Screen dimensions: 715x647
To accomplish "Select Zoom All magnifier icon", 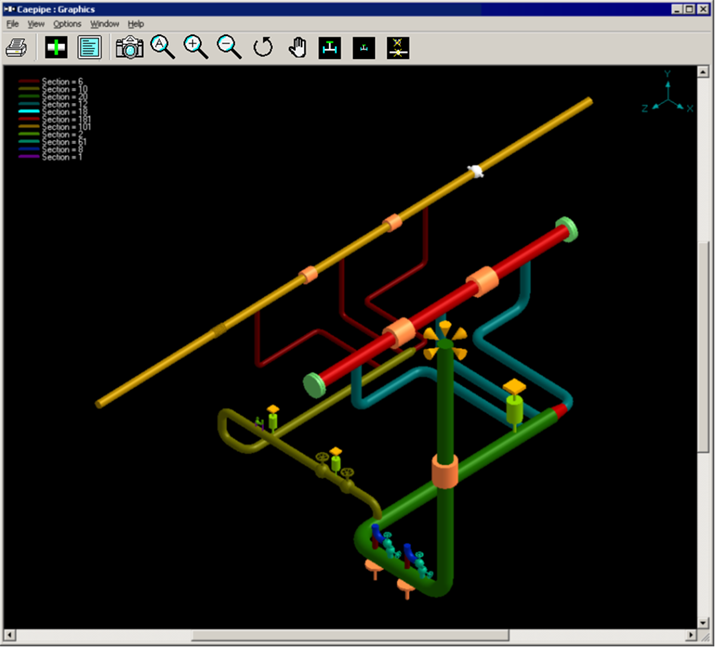I will pyautogui.click(x=162, y=47).
